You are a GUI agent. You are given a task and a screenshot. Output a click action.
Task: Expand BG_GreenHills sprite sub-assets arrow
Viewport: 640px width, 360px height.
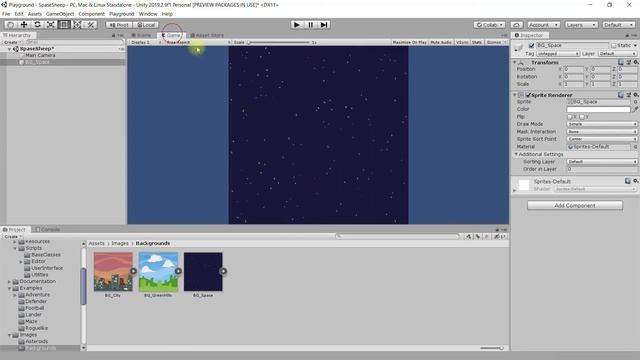point(178,271)
